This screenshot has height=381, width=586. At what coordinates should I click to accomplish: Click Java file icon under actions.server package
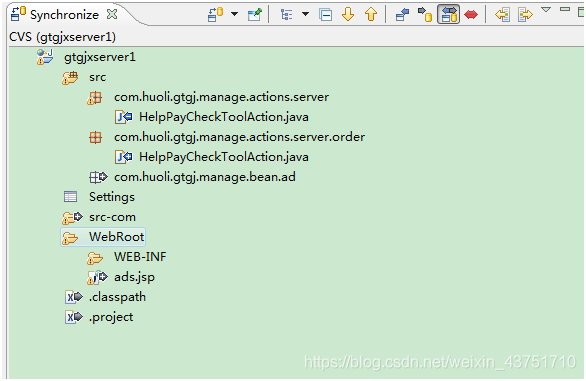coord(123,117)
